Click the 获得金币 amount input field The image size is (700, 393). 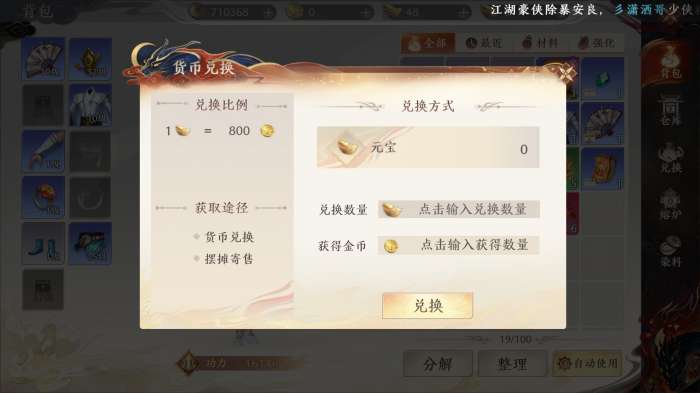pos(458,245)
